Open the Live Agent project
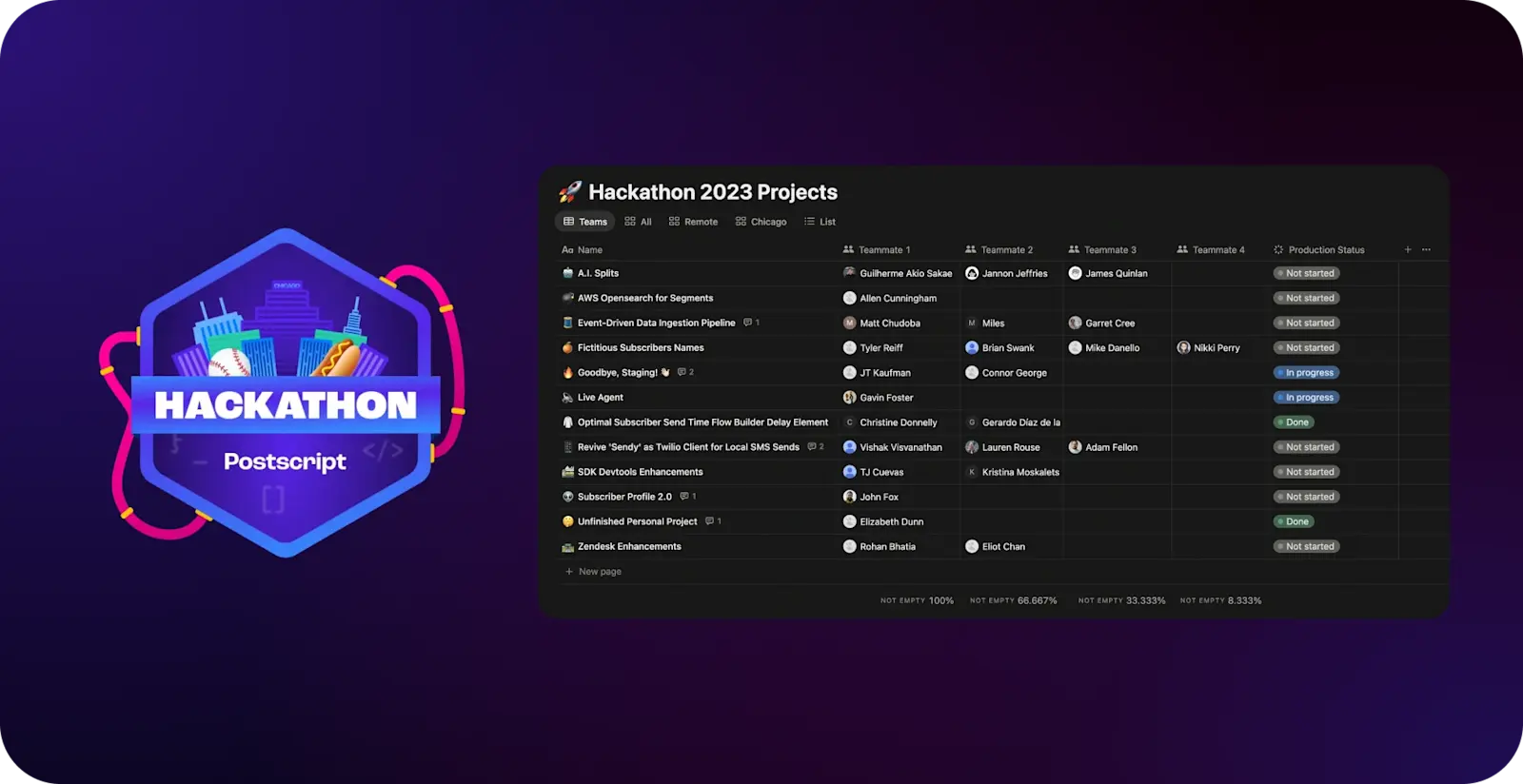 600,397
